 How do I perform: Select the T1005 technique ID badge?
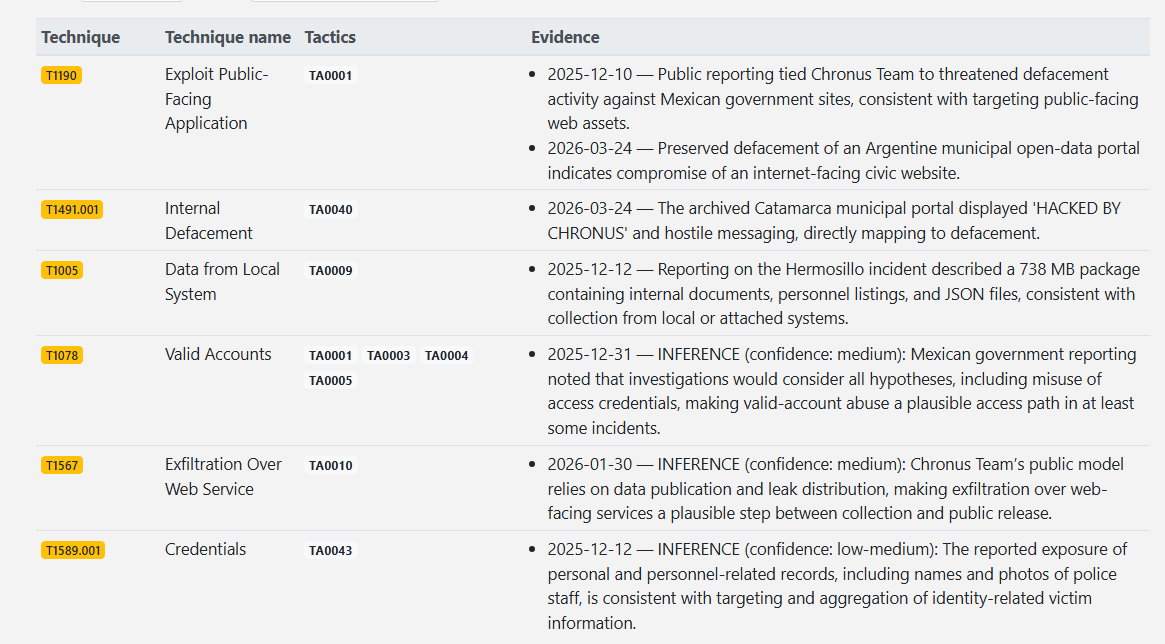point(62,271)
